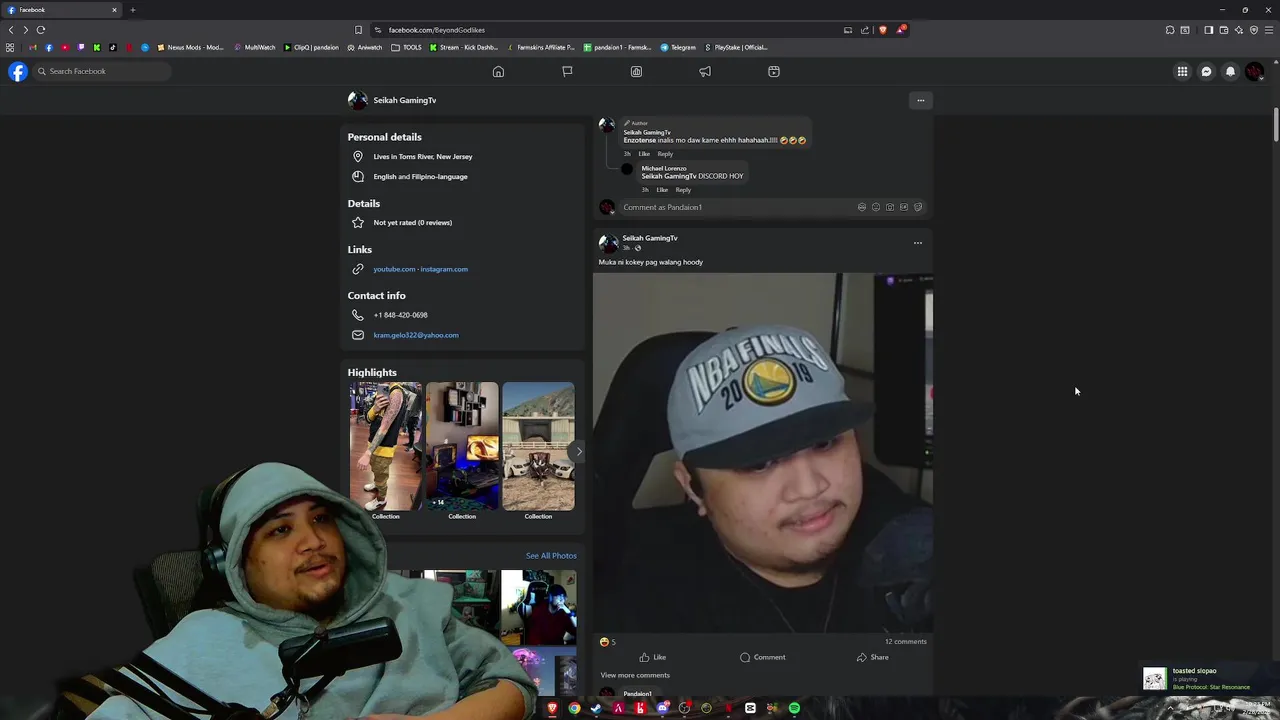Go back to previous page
Viewport: 1280px width, 720px height.
(x=11, y=30)
